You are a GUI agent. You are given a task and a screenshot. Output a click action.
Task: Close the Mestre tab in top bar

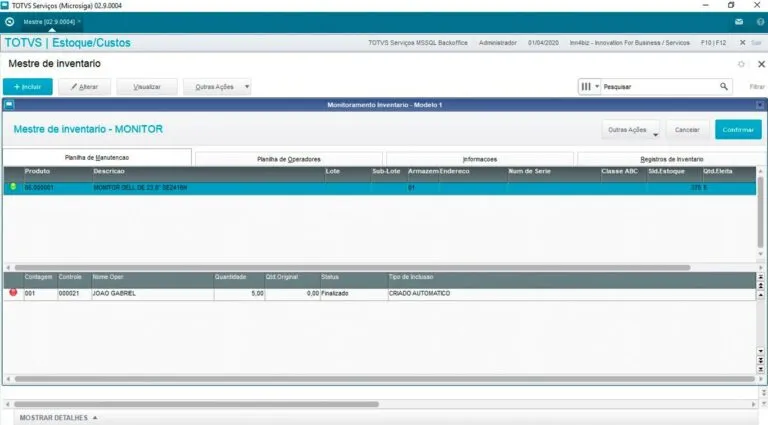[x=79, y=21]
